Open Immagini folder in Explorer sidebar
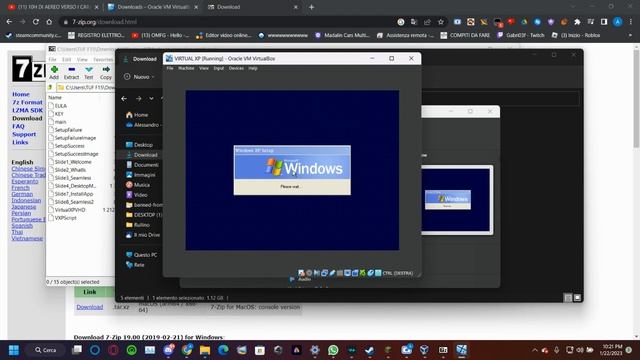The width and height of the screenshot is (640, 360). point(141,175)
